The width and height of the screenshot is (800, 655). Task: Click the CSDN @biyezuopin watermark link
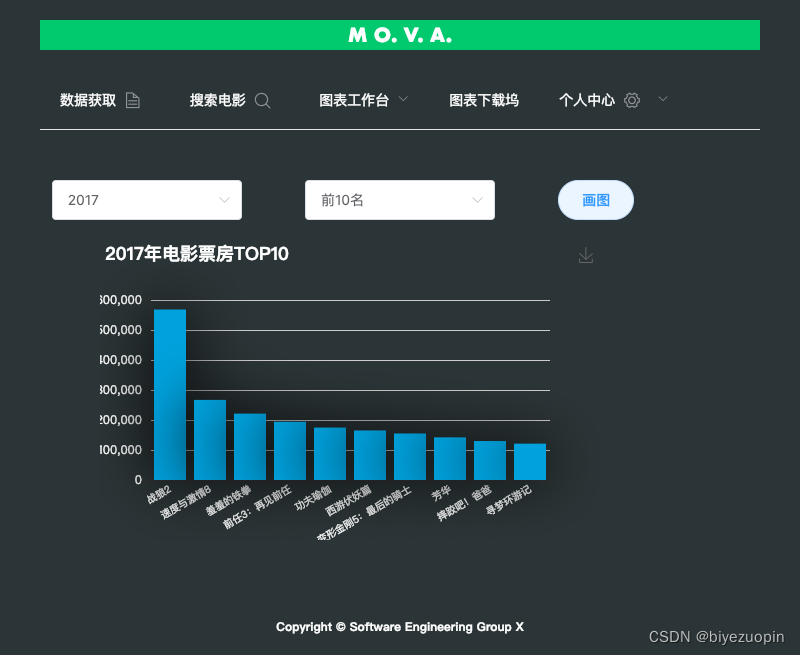717,636
